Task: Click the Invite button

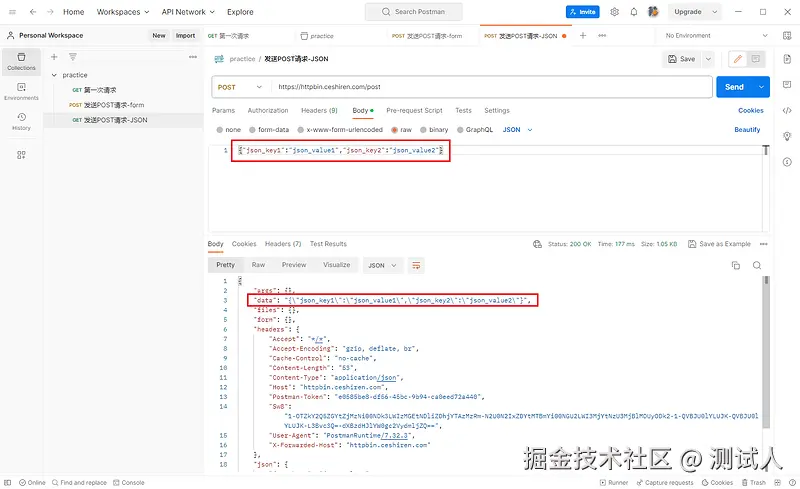Action: (583, 12)
